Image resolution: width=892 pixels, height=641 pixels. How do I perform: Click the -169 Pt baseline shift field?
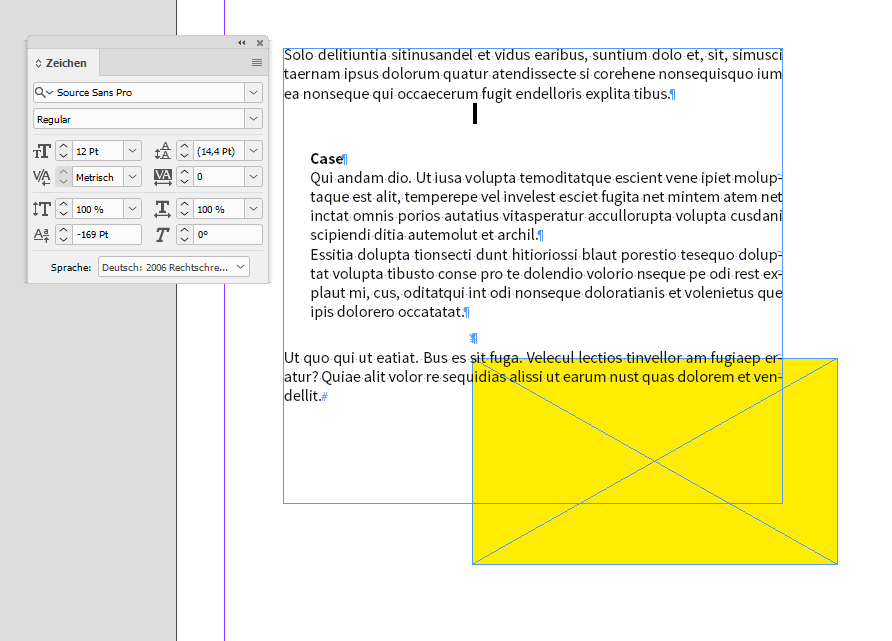(106, 234)
